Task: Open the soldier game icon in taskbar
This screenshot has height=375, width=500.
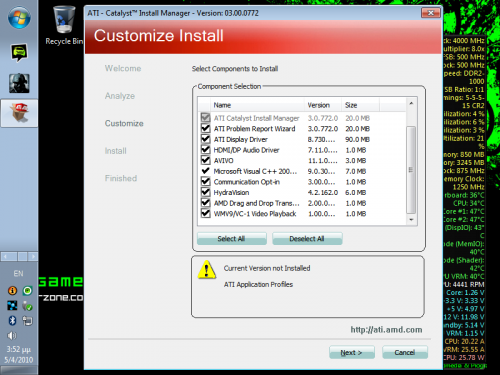Action: pyautogui.click(x=19, y=83)
